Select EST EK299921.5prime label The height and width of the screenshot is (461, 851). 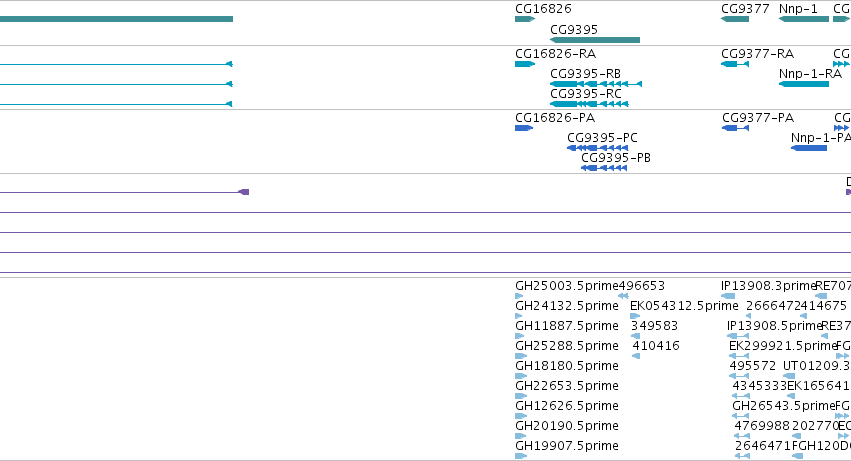783,346
